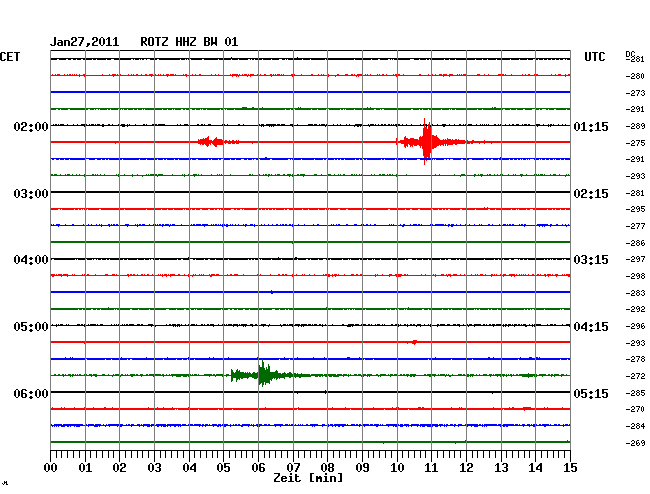The width and height of the screenshot is (650, 494).
Task: Click the "04" minute axis label
Action: tap(189, 468)
